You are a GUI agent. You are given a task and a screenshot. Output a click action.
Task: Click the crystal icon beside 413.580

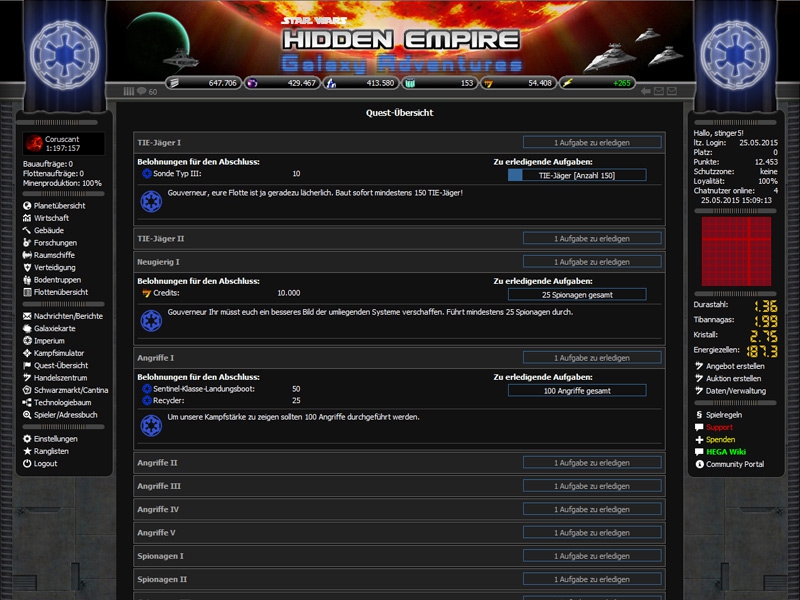[x=331, y=83]
